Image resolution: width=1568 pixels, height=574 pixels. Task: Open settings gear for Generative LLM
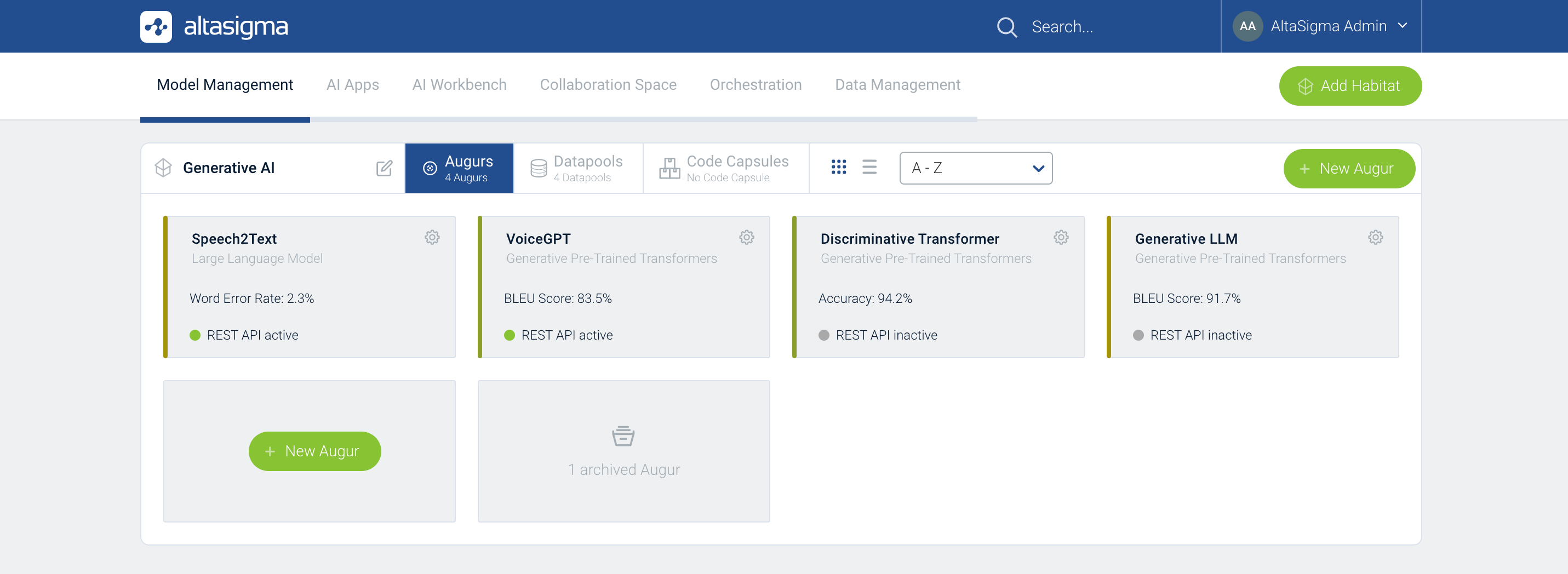click(x=1375, y=237)
